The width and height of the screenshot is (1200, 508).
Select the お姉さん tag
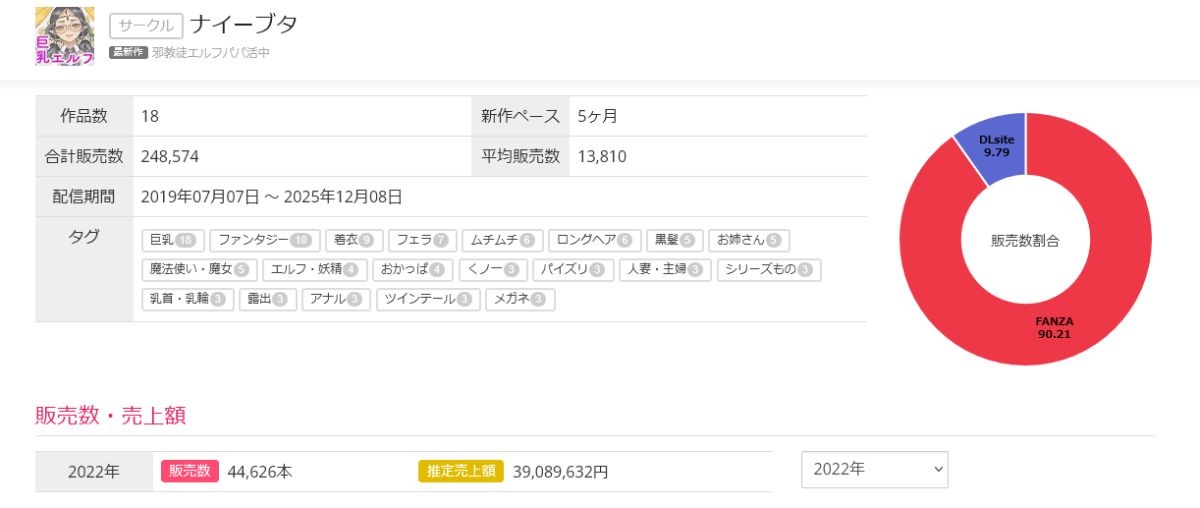click(x=748, y=240)
